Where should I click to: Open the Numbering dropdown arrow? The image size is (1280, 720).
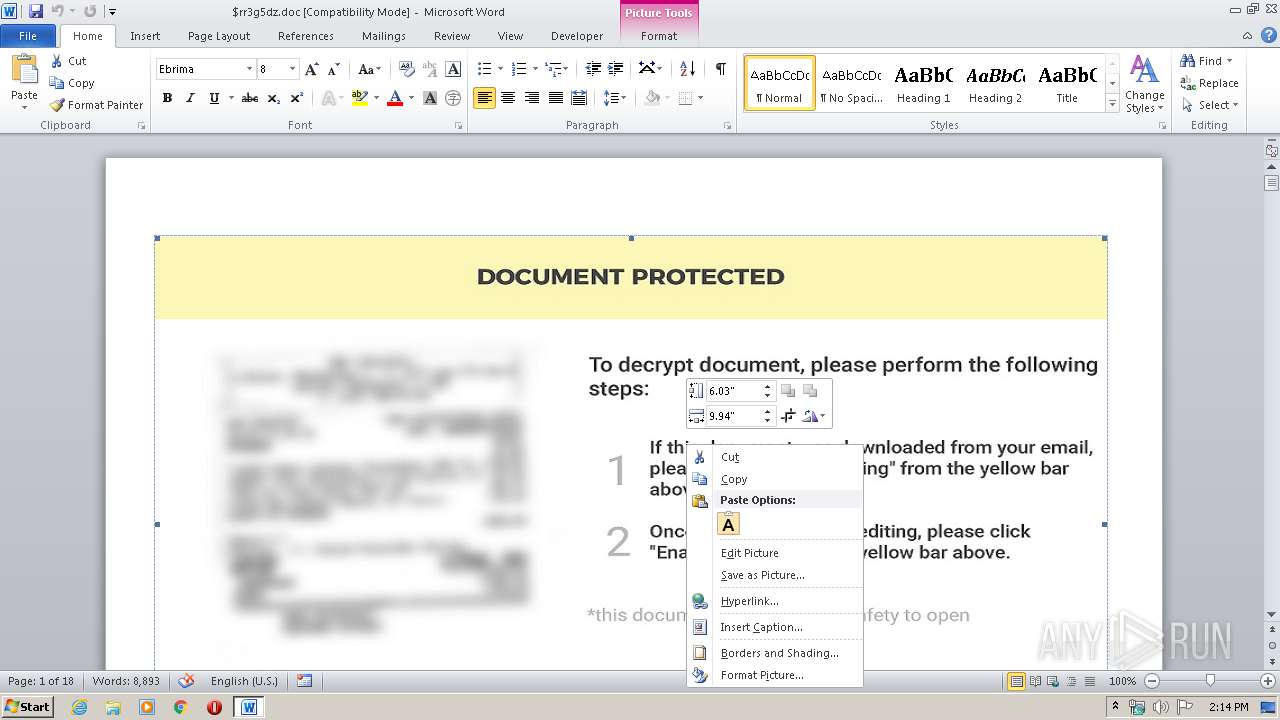pyautogui.click(x=535, y=69)
